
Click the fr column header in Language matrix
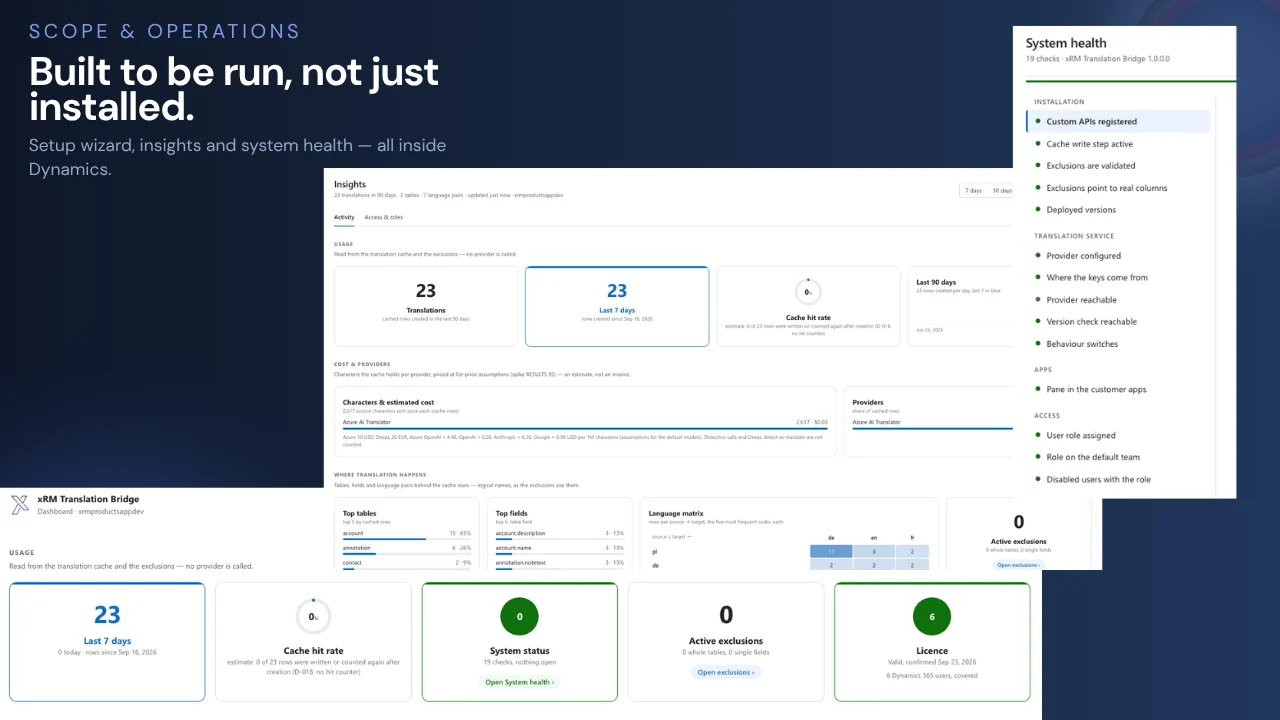click(x=911, y=537)
